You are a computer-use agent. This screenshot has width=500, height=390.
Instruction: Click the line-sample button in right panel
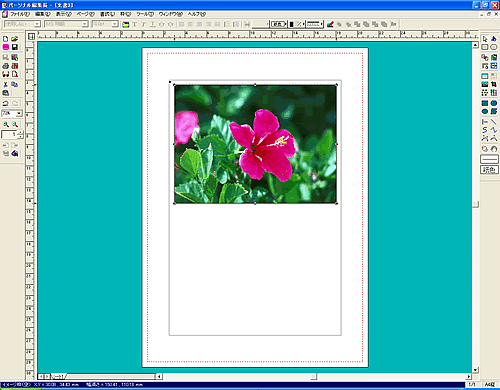coord(489,159)
